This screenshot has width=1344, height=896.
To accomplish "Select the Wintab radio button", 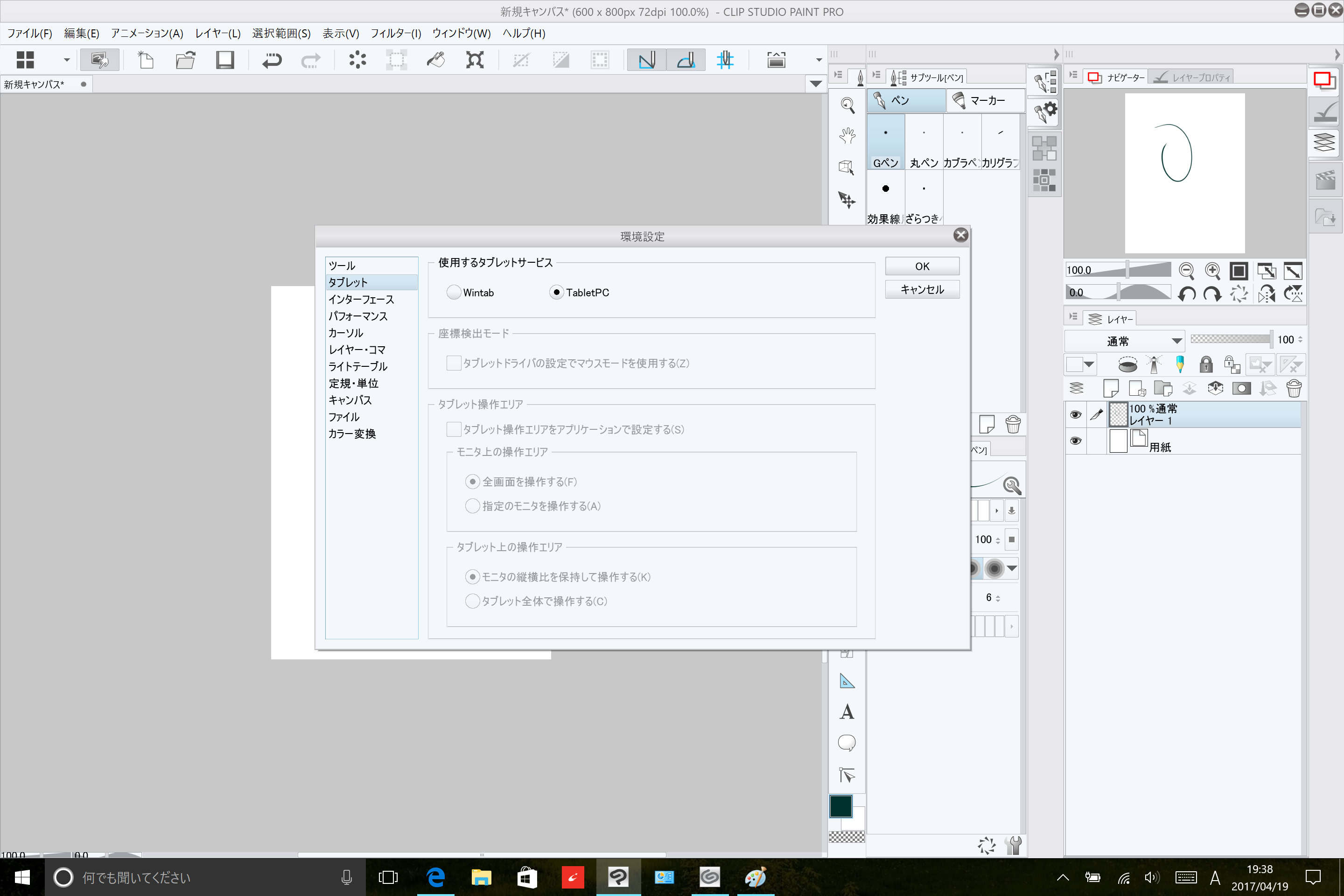I will (x=454, y=293).
